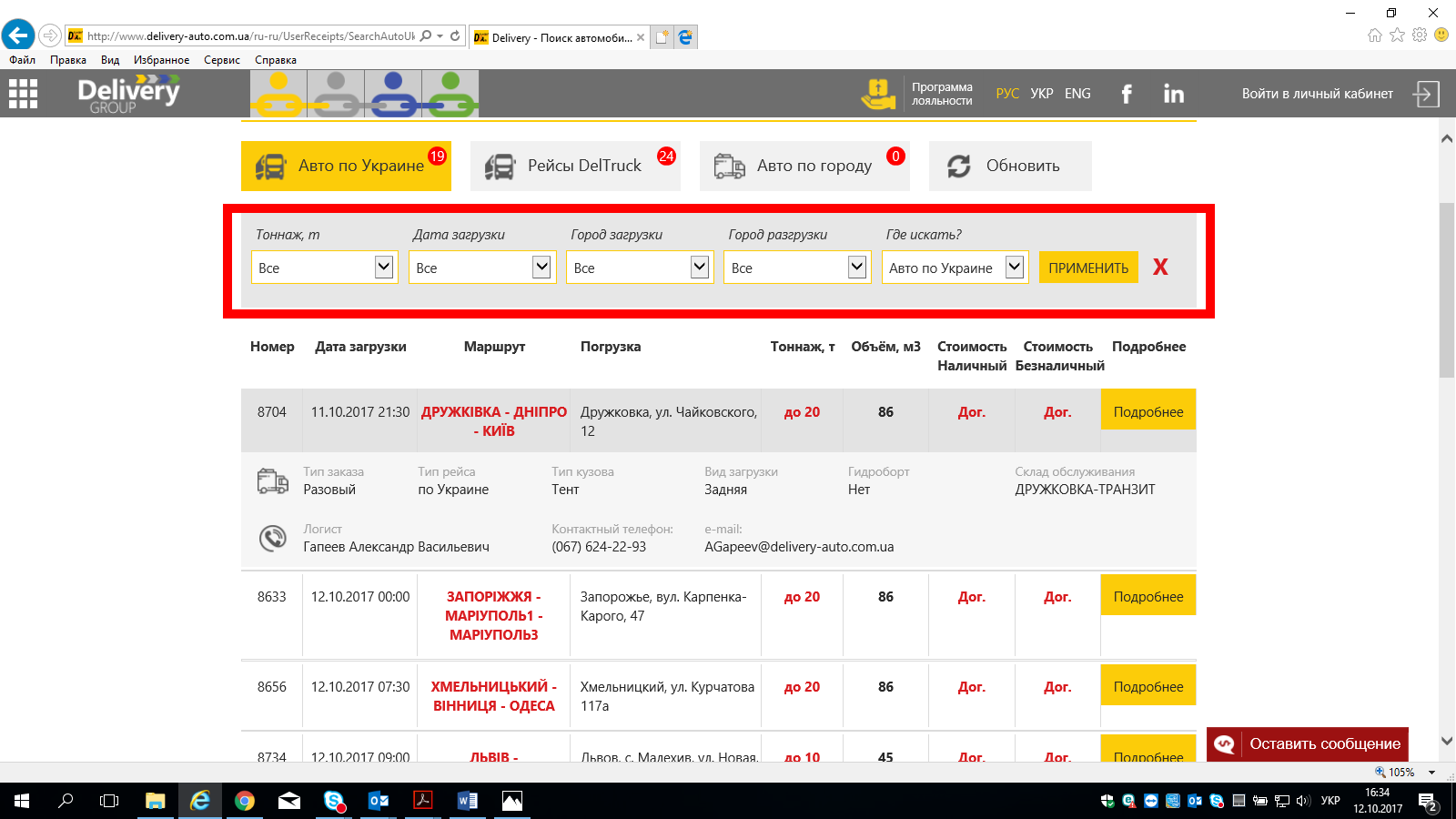Open a new browser tab

[x=662, y=37]
